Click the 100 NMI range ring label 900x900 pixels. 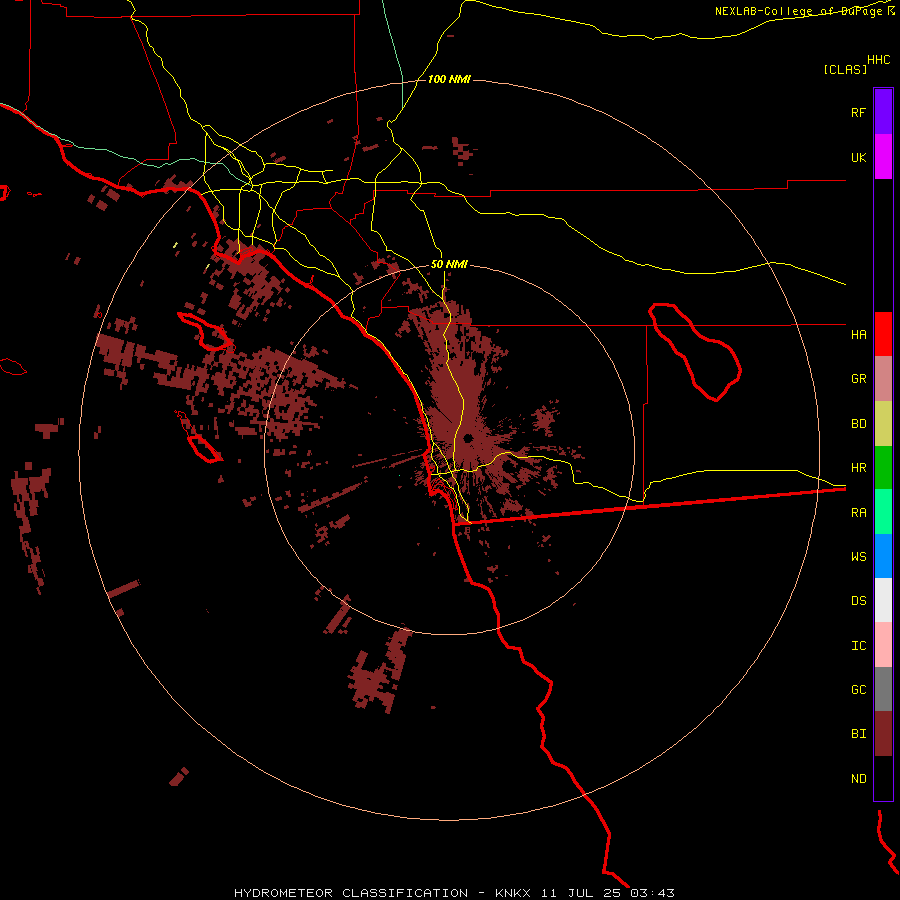coord(449,79)
